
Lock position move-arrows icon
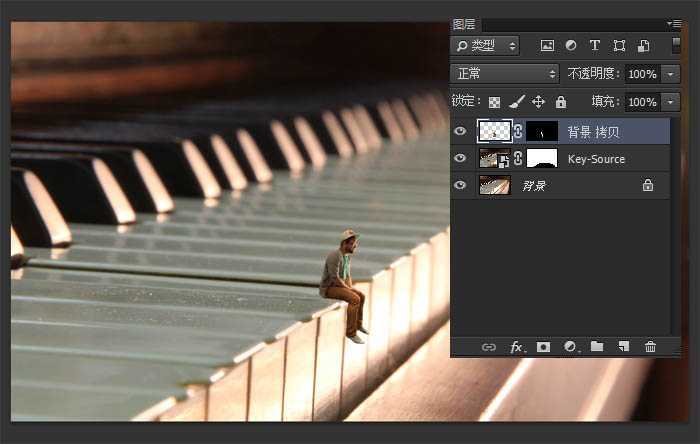click(538, 102)
